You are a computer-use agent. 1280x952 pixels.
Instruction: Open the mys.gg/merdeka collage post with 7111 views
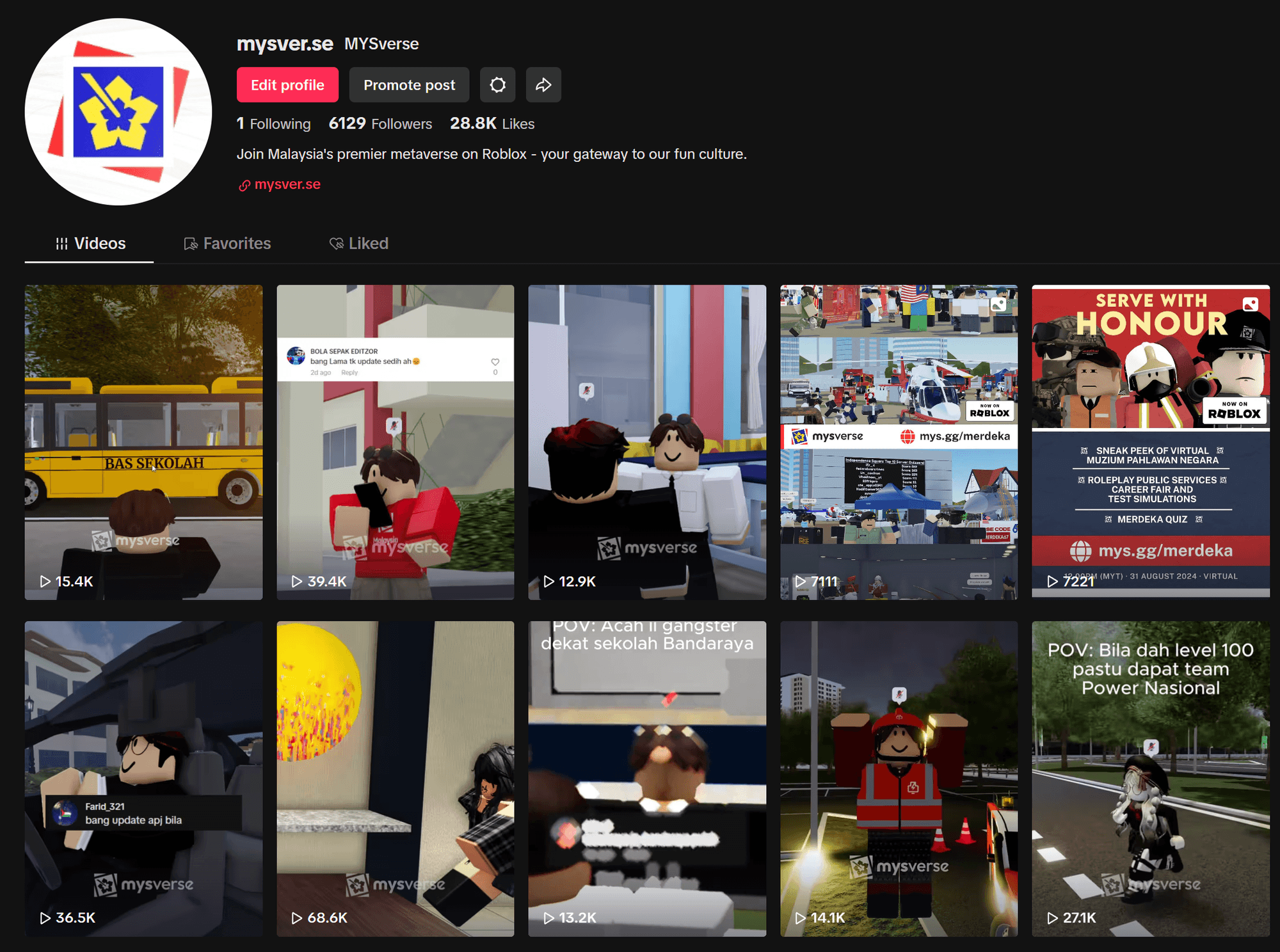899,442
